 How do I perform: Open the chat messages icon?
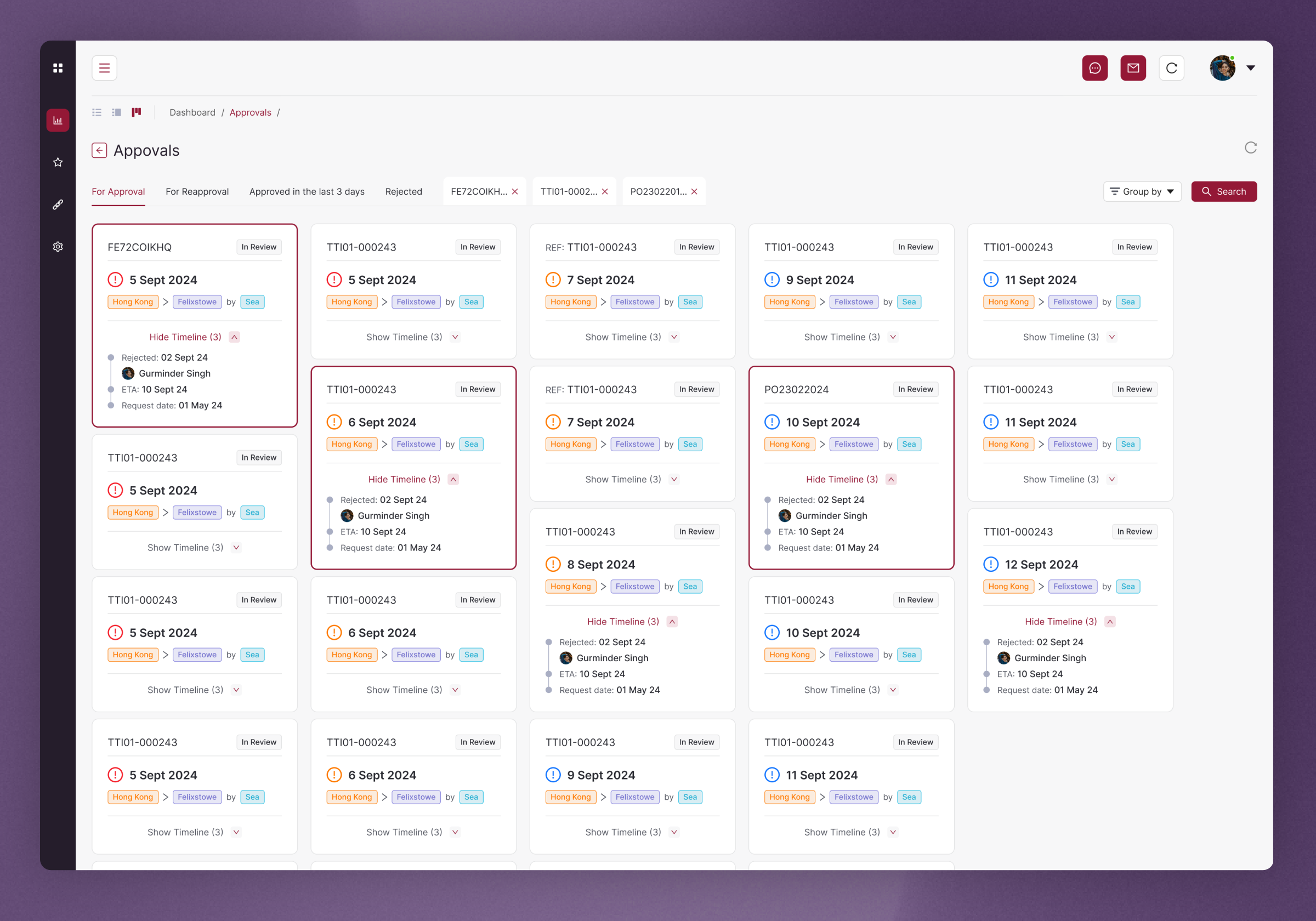pyautogui.click(x=1094, y=67)
